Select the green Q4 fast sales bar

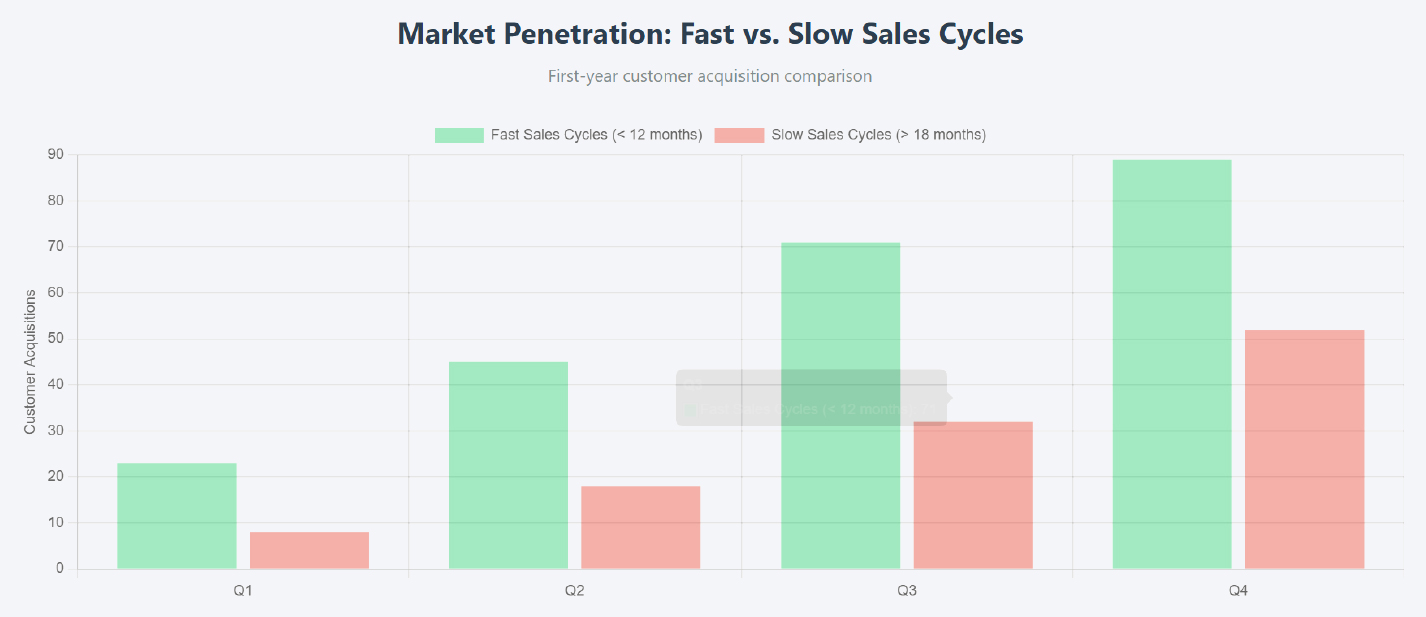click(1172, 364)
